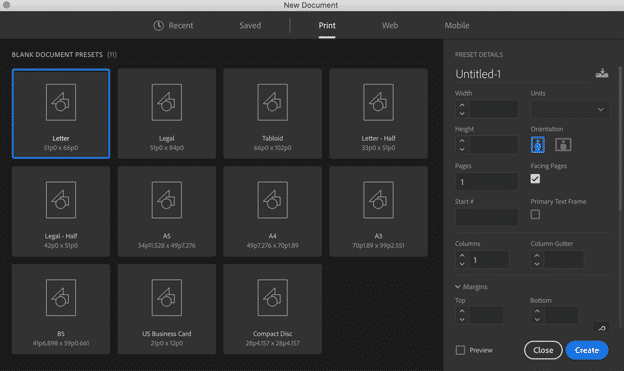Select the Letter preset
Viewport: 624px width, 371px height.
[61, 113]
